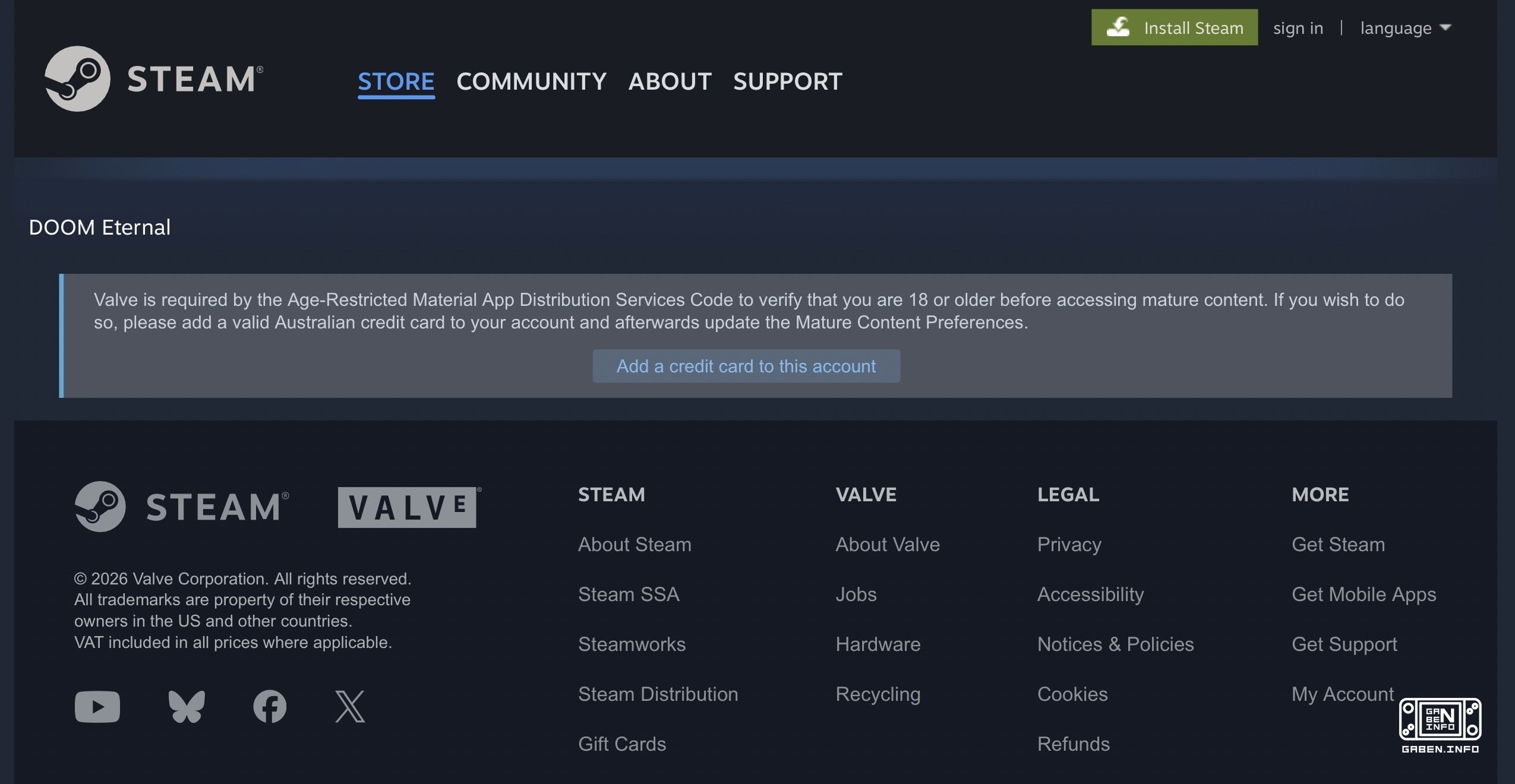Screen dimensions: 1515x784
Task: Open the Steamworks footer link
Action: click(632, 644)
